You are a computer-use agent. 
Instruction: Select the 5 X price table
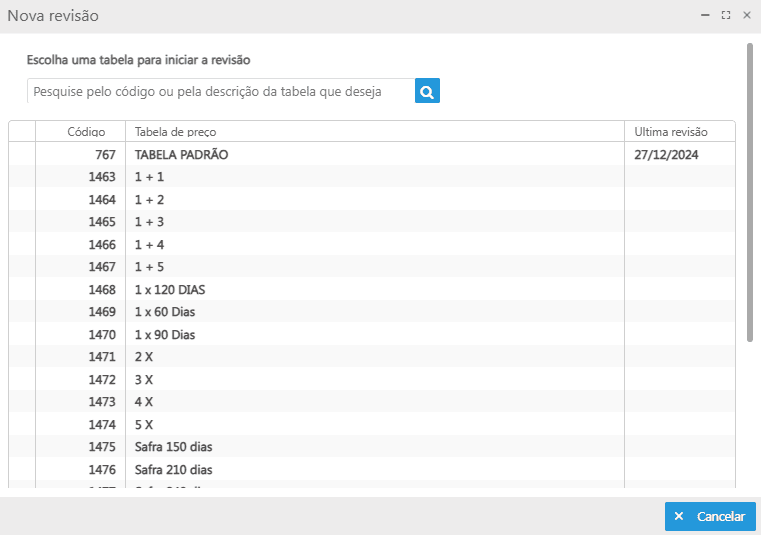click(x=372, y=424)
